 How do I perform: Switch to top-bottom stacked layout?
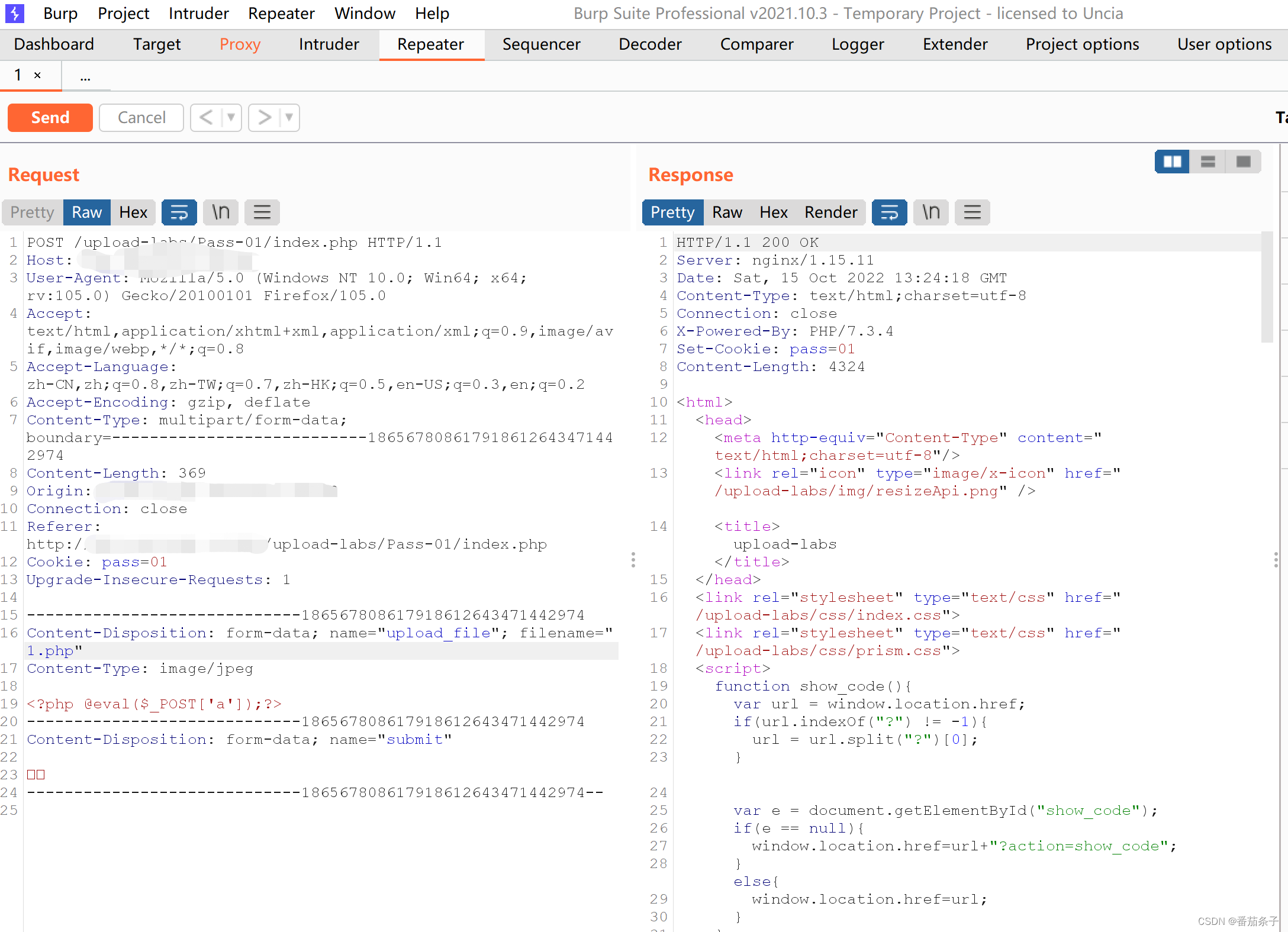point(1207,162)
